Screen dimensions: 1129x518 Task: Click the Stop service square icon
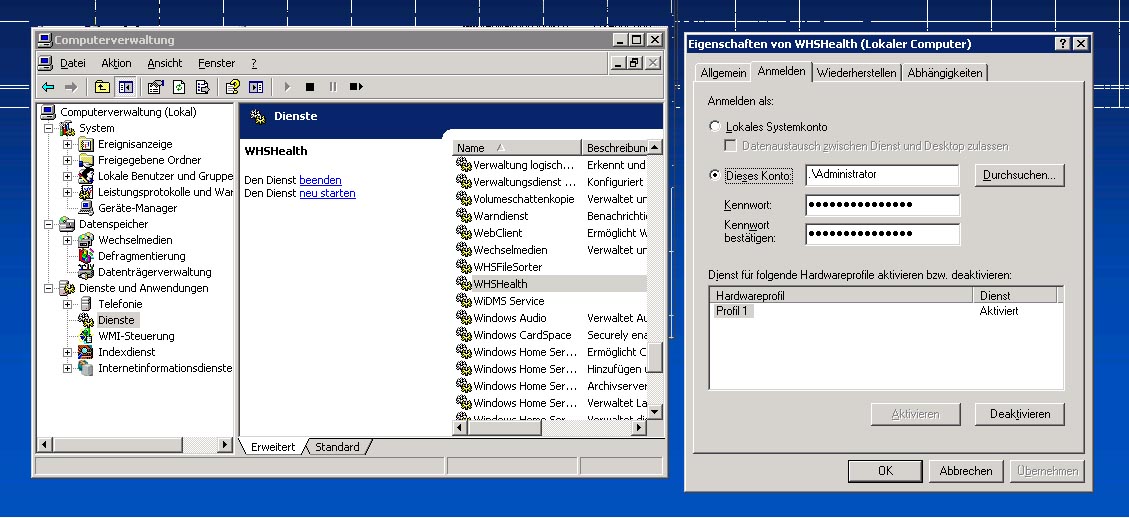[310, 87]
